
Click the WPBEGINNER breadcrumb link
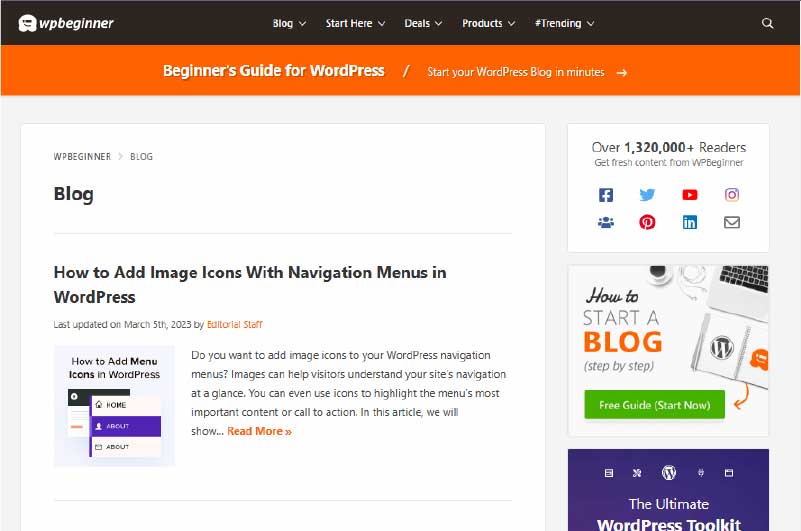(x=82, y=156)
